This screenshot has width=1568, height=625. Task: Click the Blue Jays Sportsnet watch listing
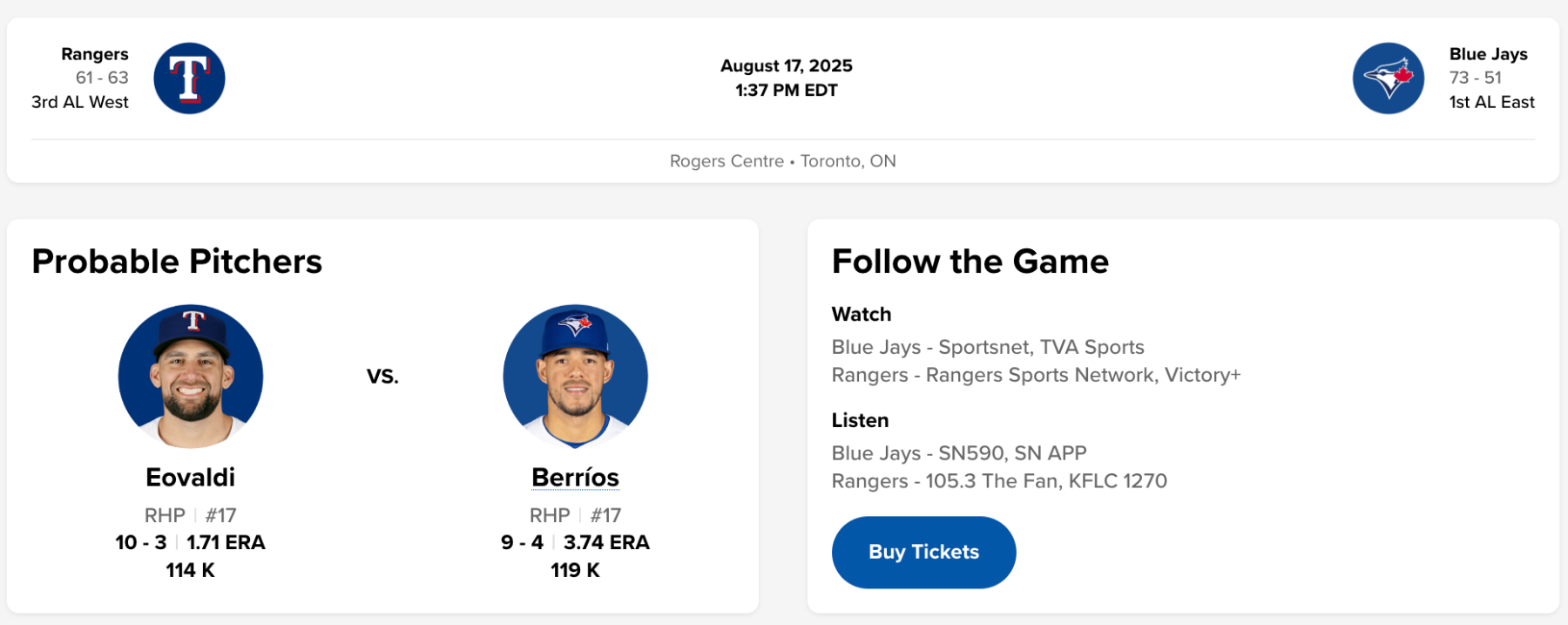(988, 347)
